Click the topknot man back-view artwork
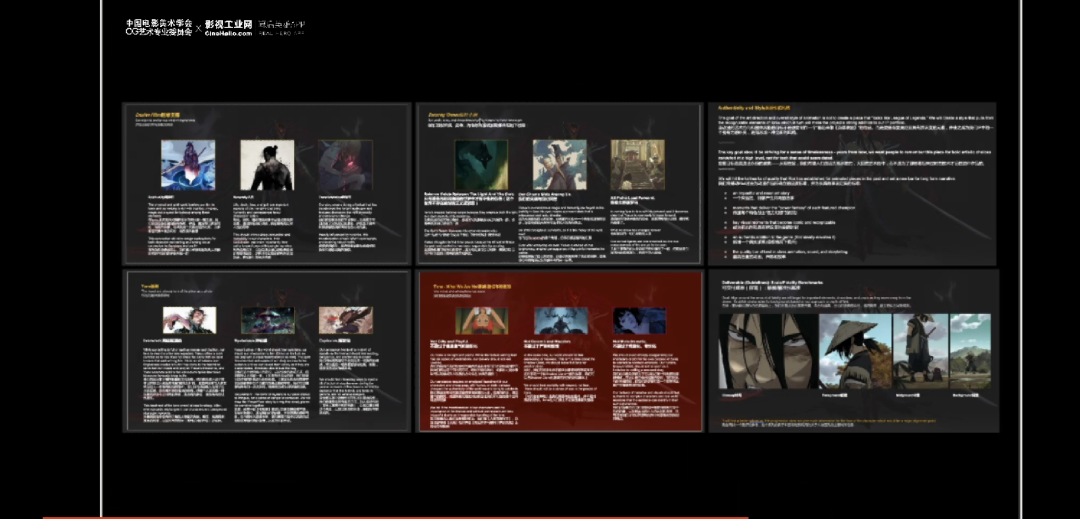This screenshot has width=1080, height=519. click(266, 164)
